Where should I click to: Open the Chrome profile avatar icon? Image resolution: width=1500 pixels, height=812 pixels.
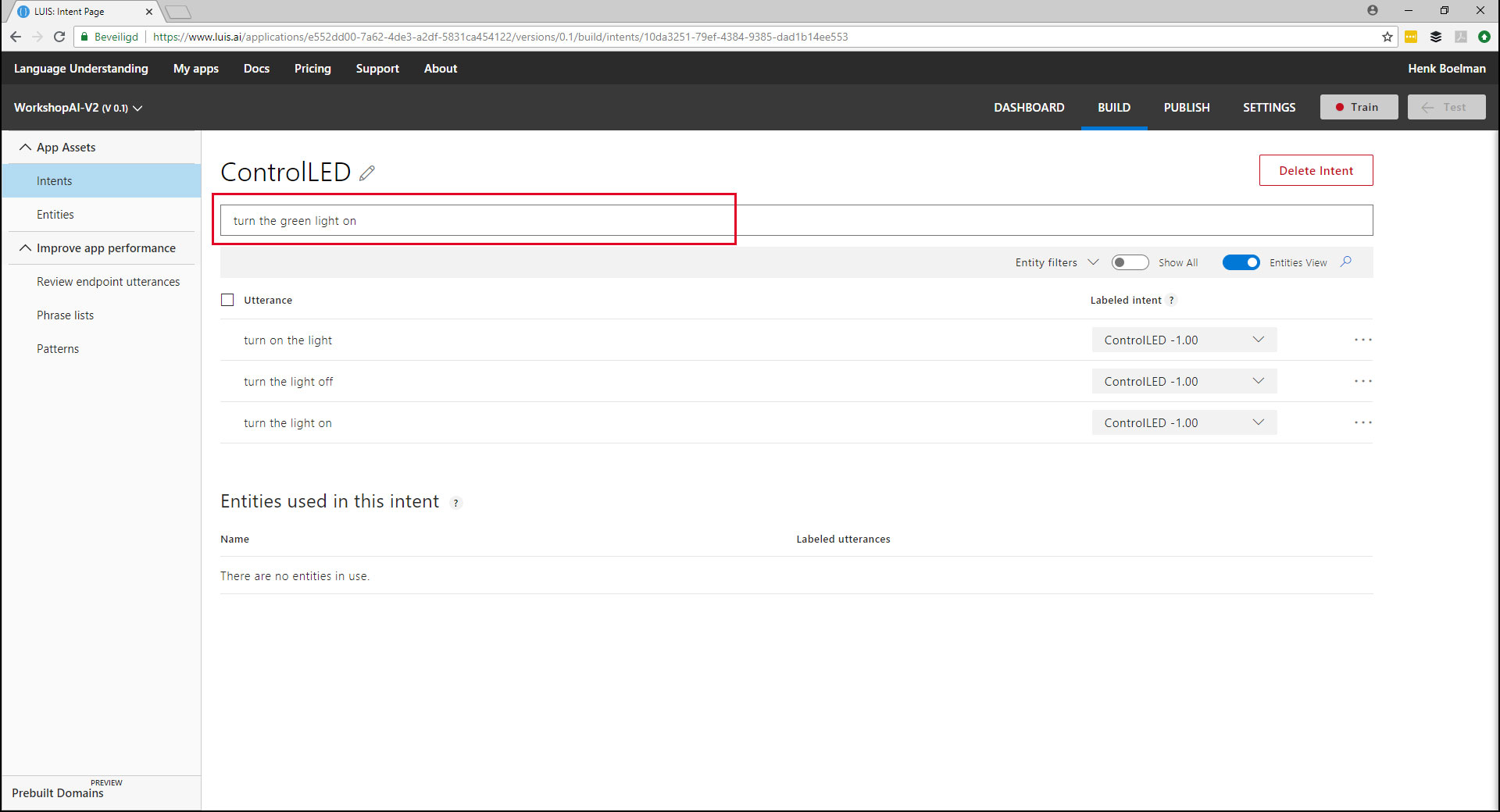(1373, 10)
